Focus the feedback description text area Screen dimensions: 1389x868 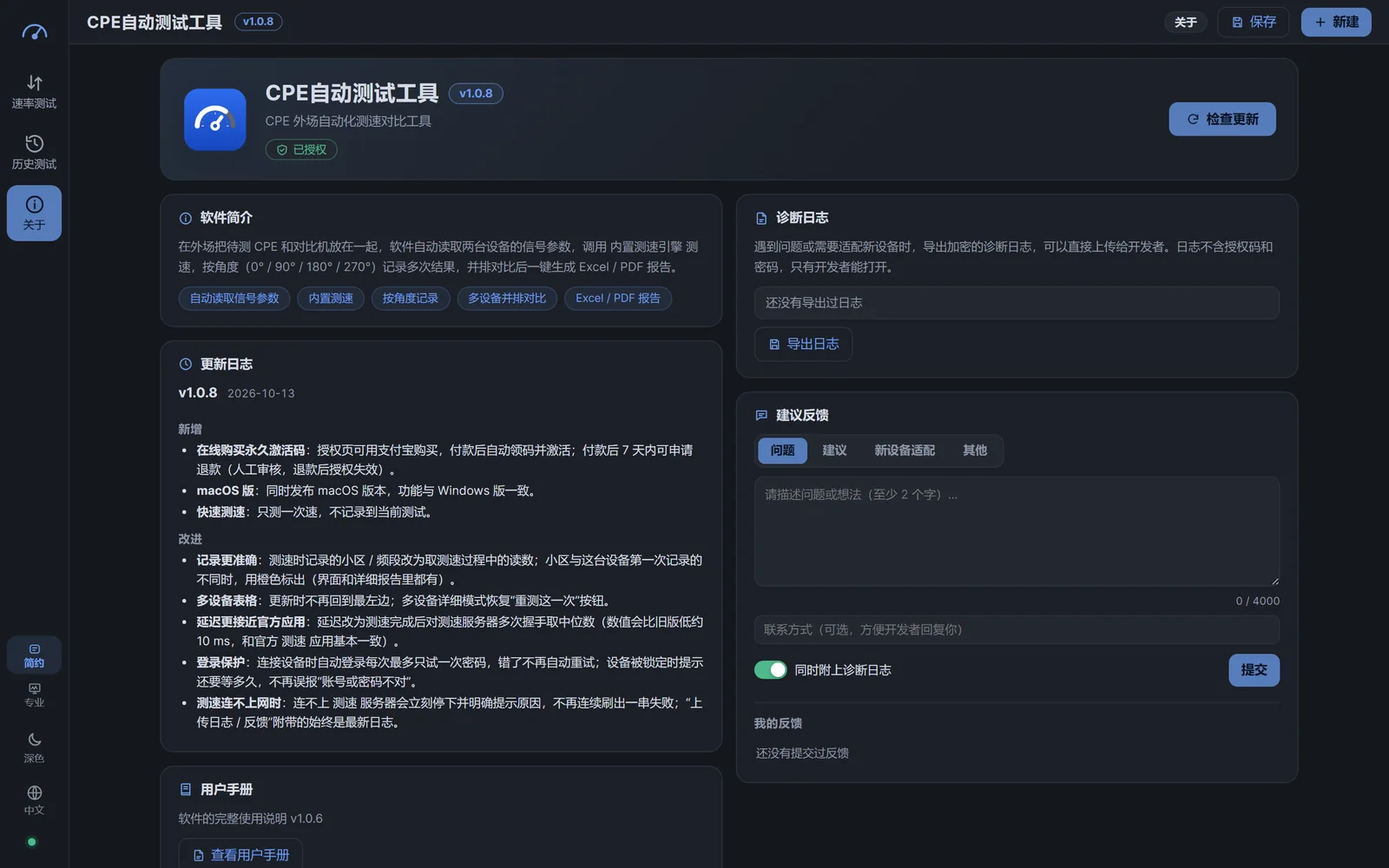[x=1017, y=531]
